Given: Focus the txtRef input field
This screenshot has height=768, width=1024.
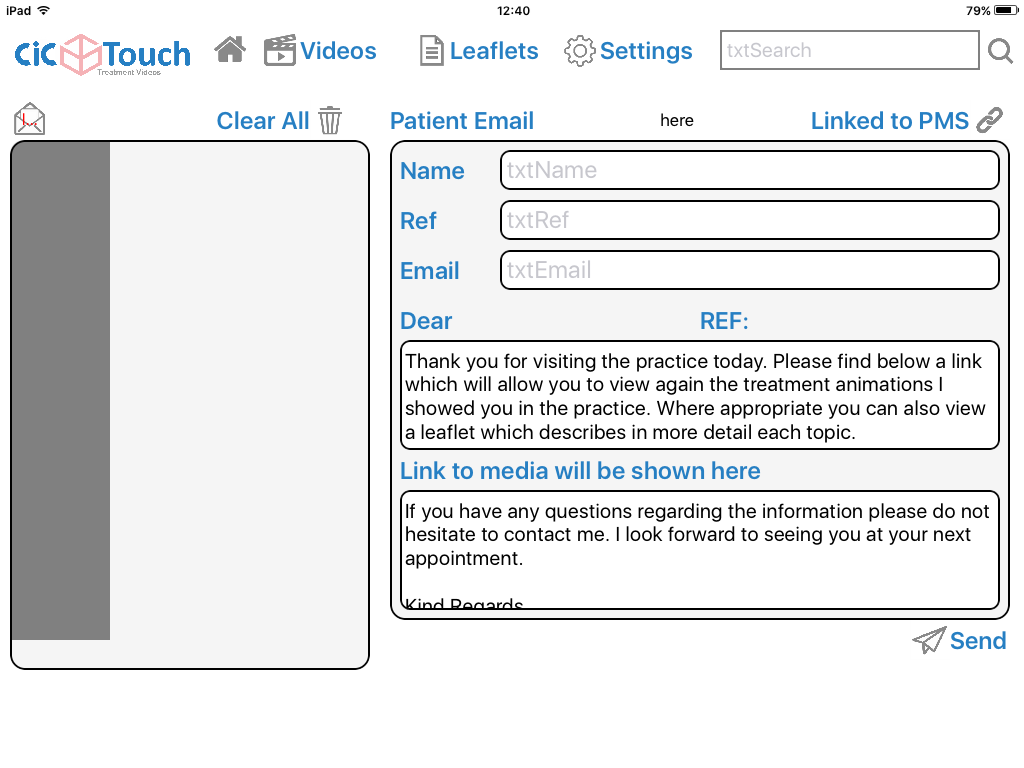Looking at the screenshot, I should (750, 220).
